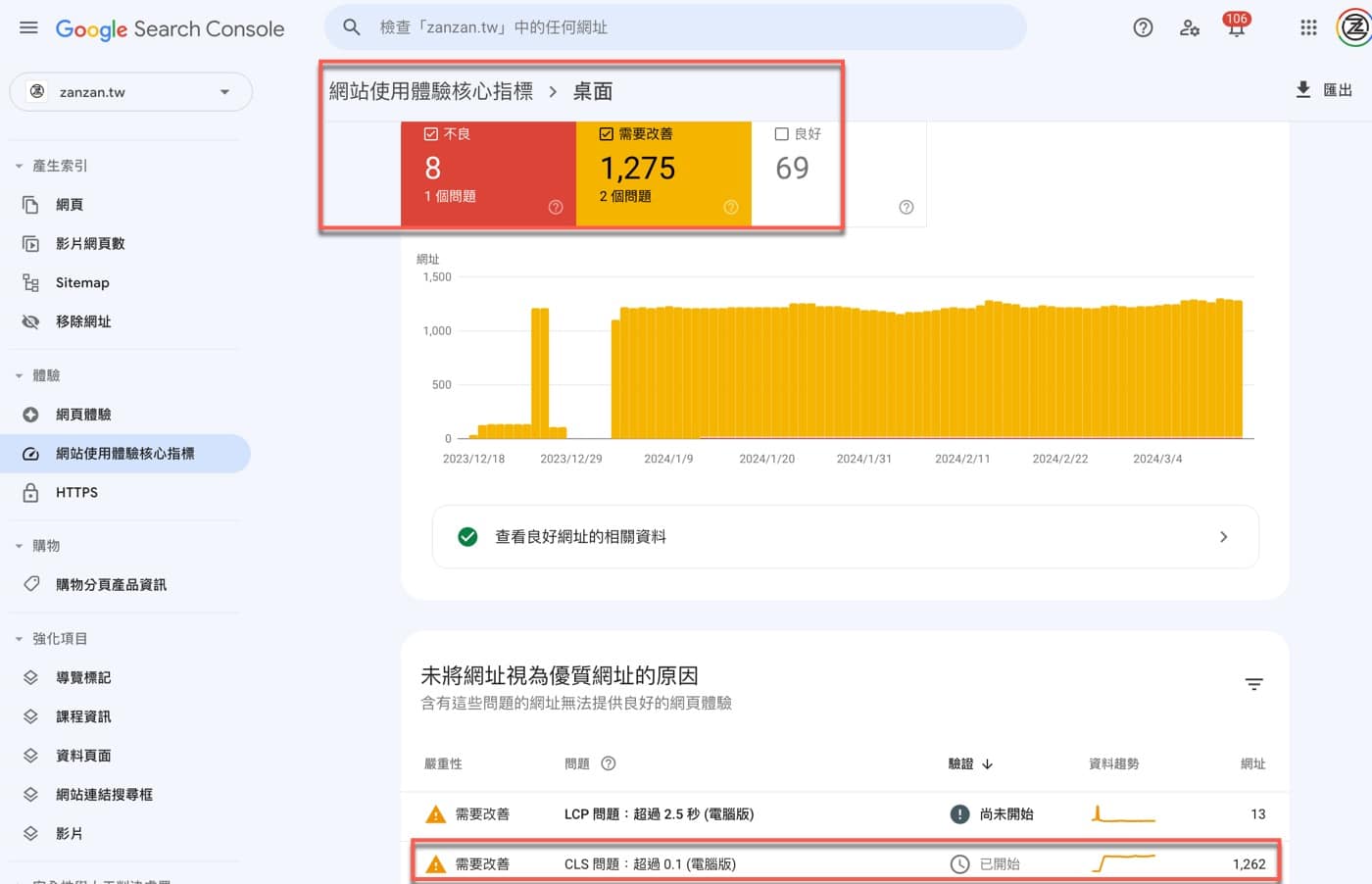Uncheck the 不良 poor checkbox

click(431, 134)
